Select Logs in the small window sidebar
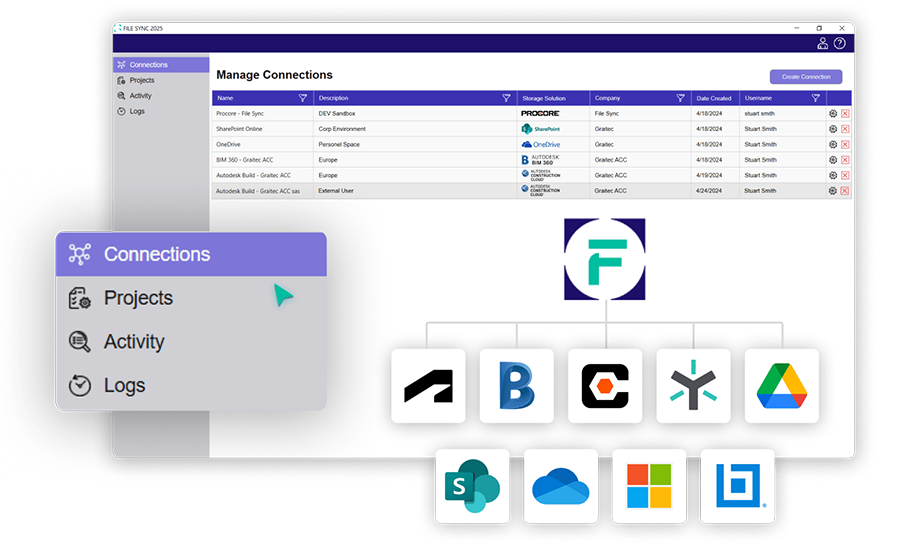The image size is (900, 545). click(161, 111)
